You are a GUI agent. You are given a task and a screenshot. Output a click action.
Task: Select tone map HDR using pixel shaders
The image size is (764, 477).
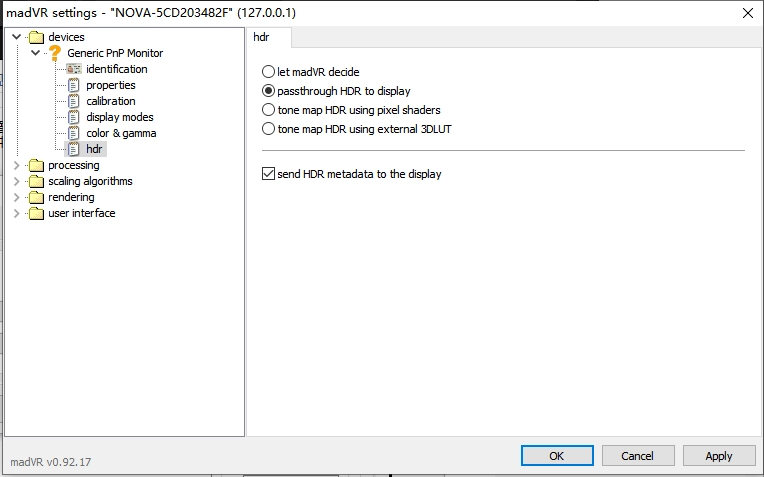268,110
